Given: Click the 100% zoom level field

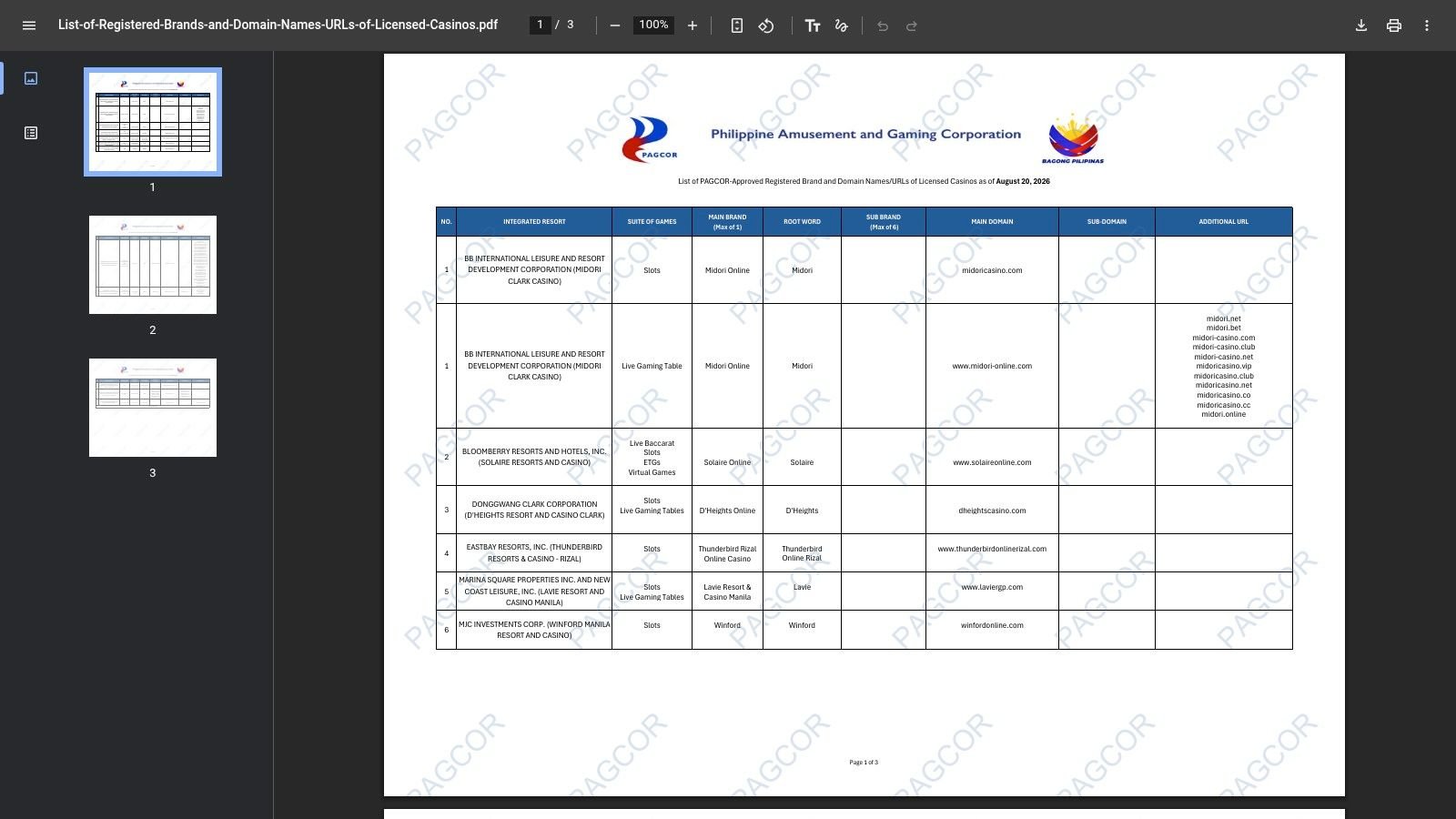Looking at the screenshot, I should pos(653,25).
